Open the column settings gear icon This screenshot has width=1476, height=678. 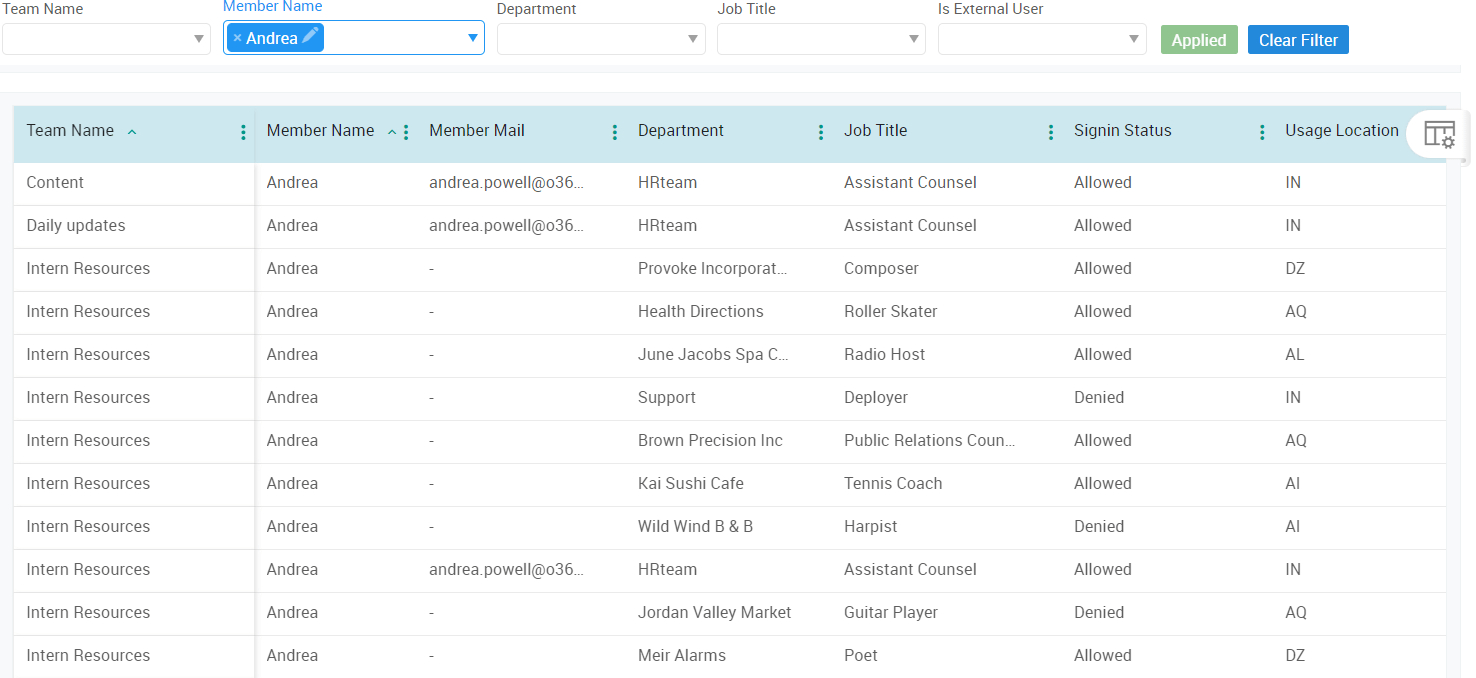point(1438,133)
